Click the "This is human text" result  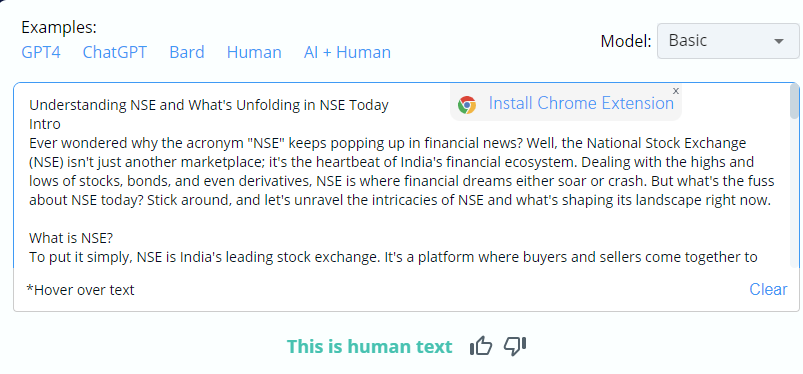point(369,347)
